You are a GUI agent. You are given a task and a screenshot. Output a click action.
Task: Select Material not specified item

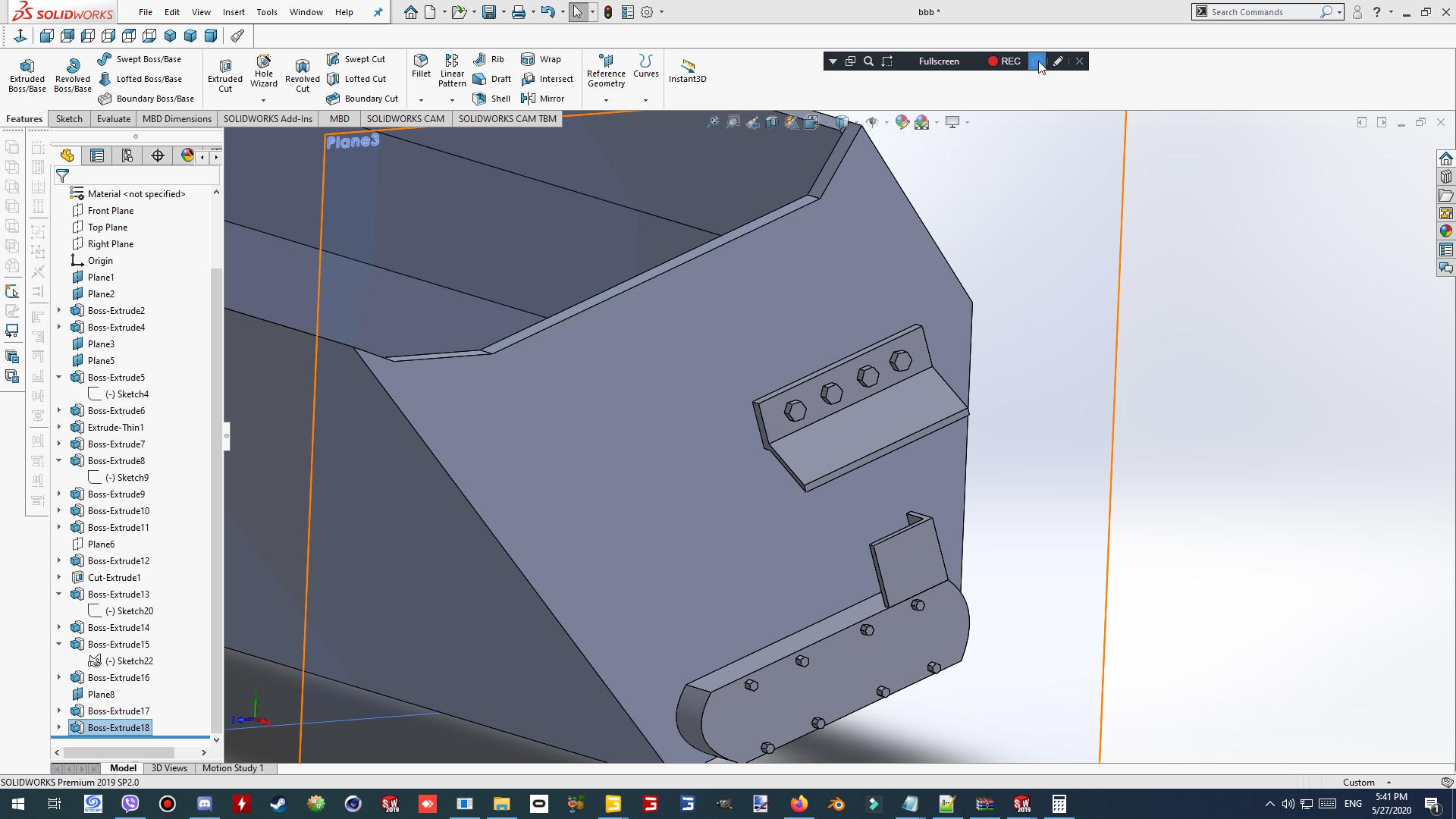tap(128, 193)
